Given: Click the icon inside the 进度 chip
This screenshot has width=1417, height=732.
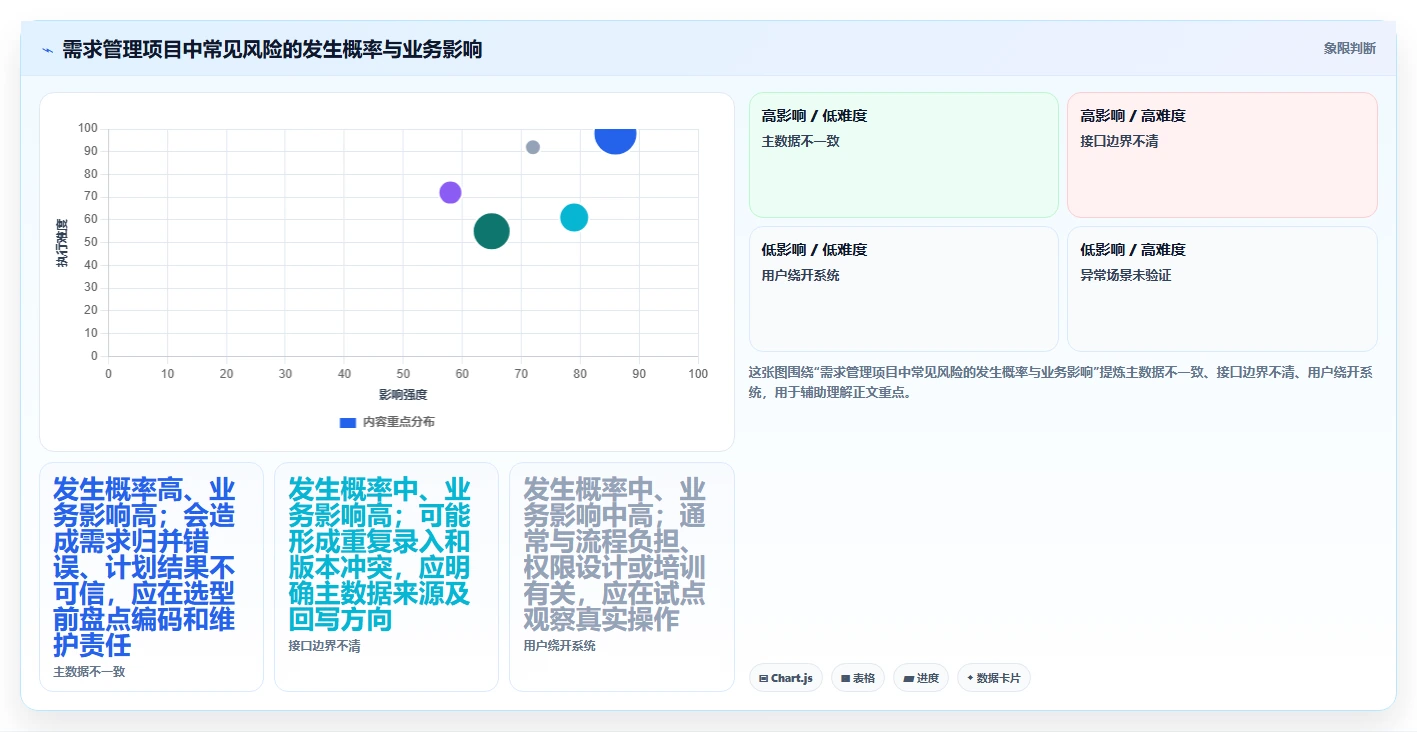Looking at the screenshot, I should tap(908, 678).
